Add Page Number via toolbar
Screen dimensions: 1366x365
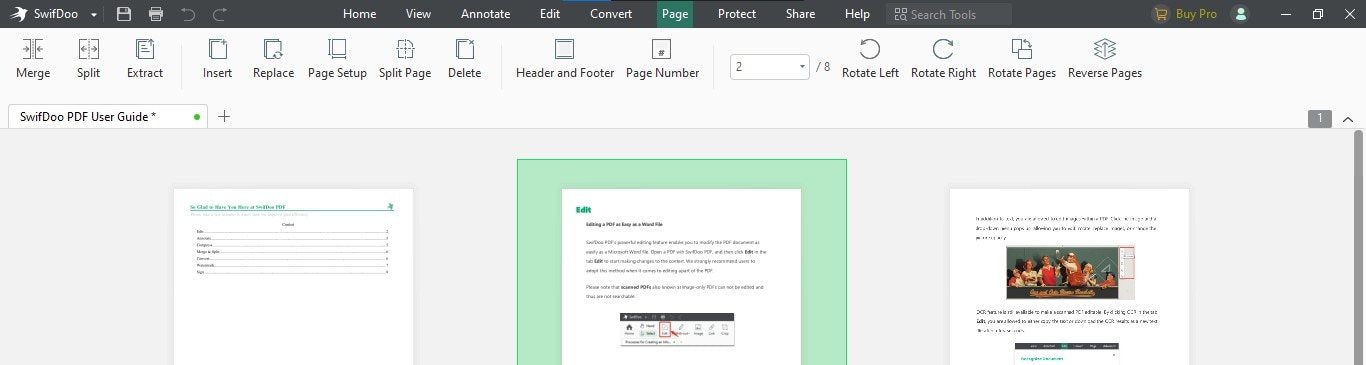click(x=662, y=49)
